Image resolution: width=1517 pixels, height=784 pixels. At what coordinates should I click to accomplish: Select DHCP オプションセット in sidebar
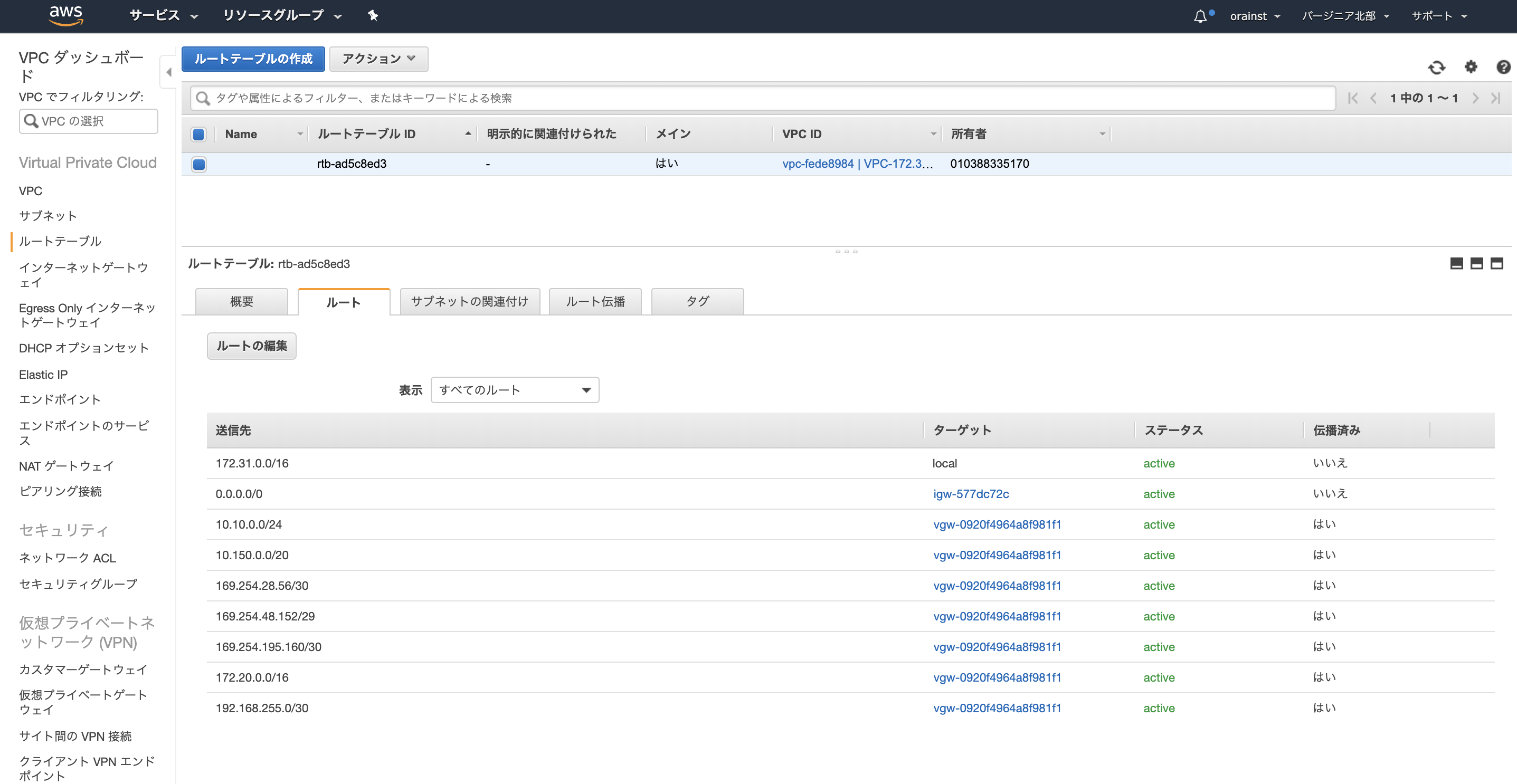(x=83, y=348)
